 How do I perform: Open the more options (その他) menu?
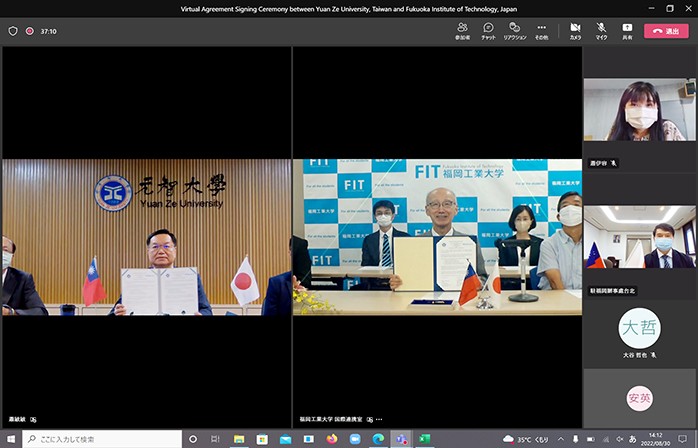point(541,31)
